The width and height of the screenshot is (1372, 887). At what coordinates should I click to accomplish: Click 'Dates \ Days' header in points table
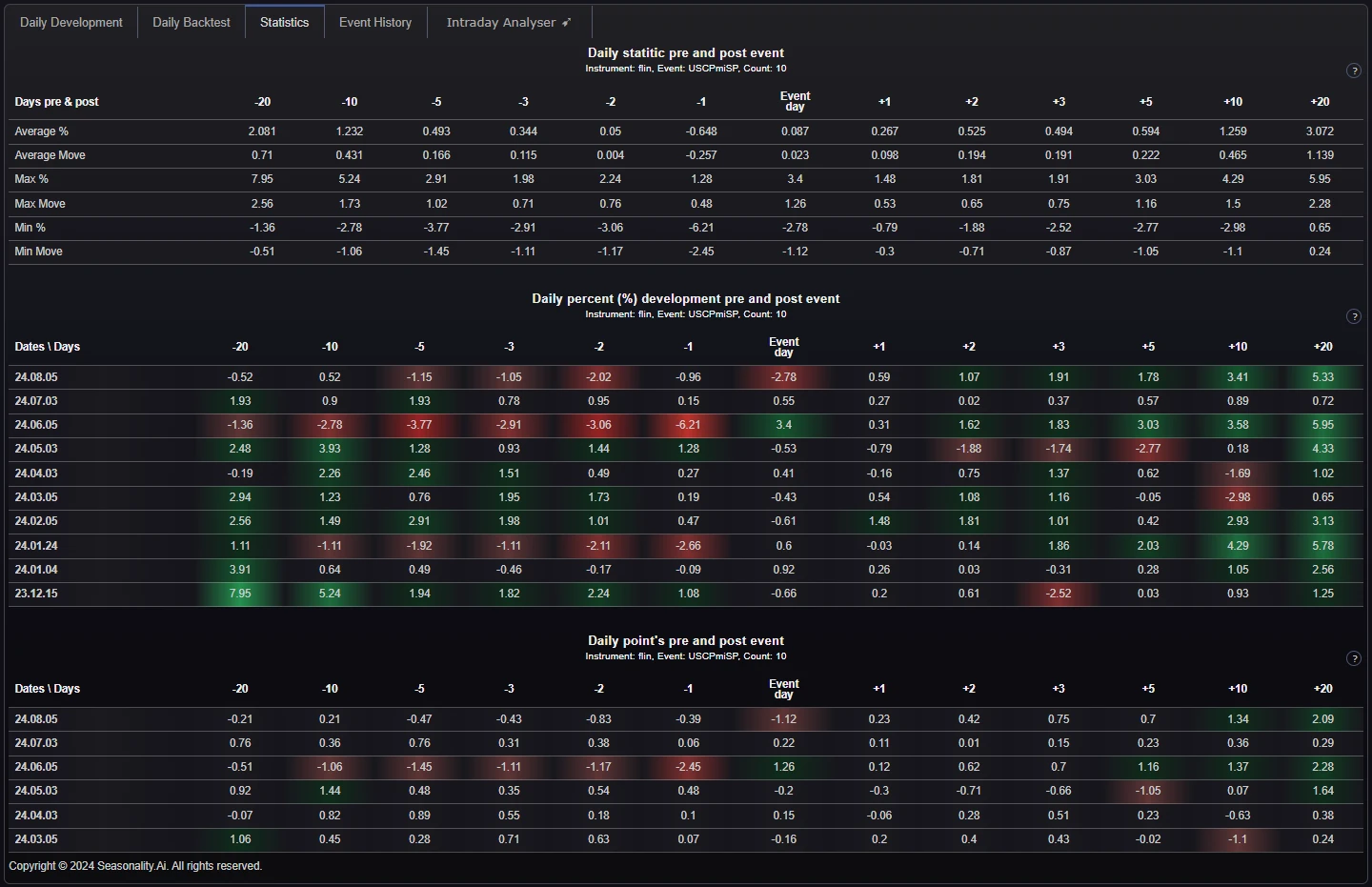click(x=48, y=689)
